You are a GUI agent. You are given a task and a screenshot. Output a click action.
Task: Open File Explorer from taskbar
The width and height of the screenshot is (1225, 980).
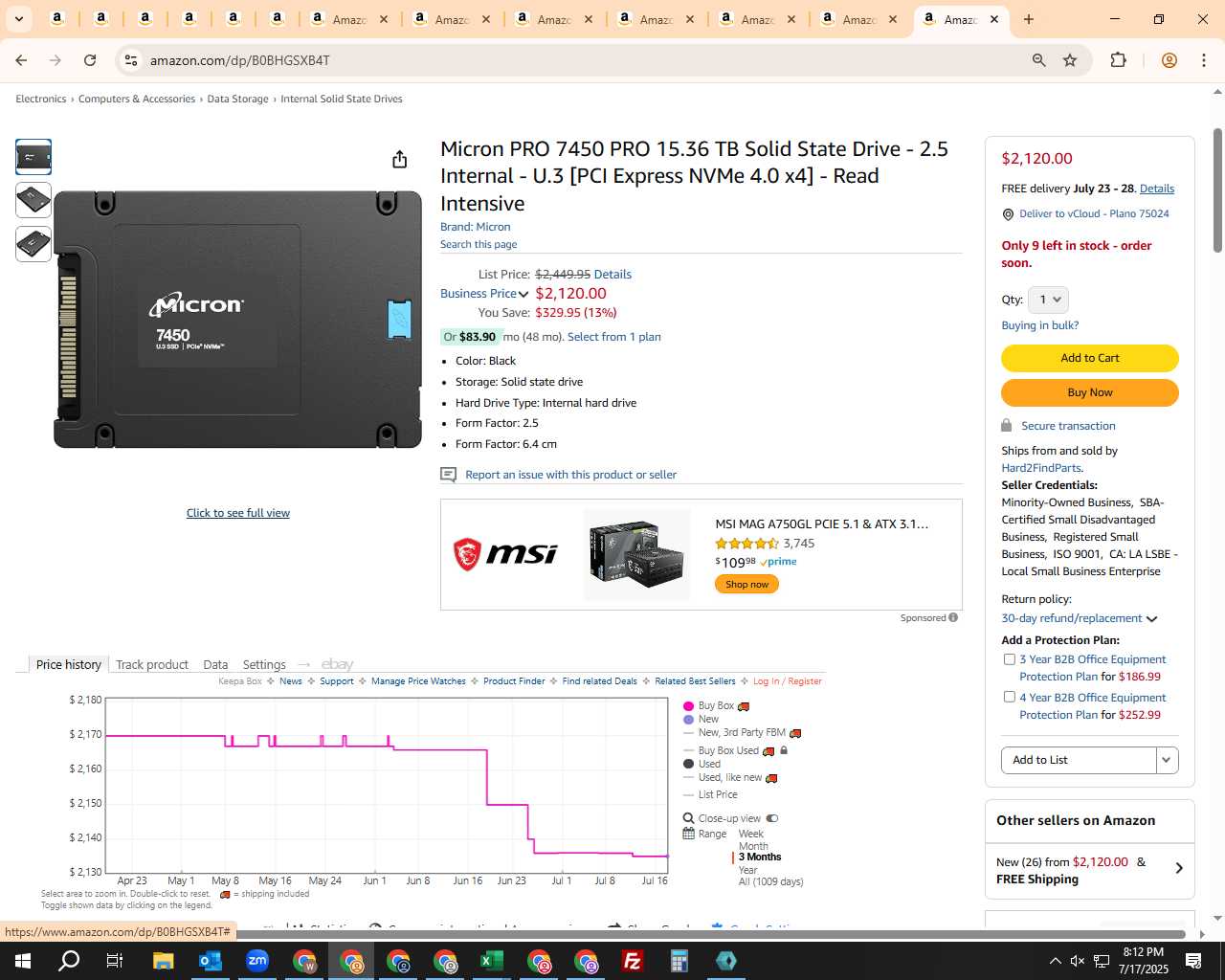(163, 961)
